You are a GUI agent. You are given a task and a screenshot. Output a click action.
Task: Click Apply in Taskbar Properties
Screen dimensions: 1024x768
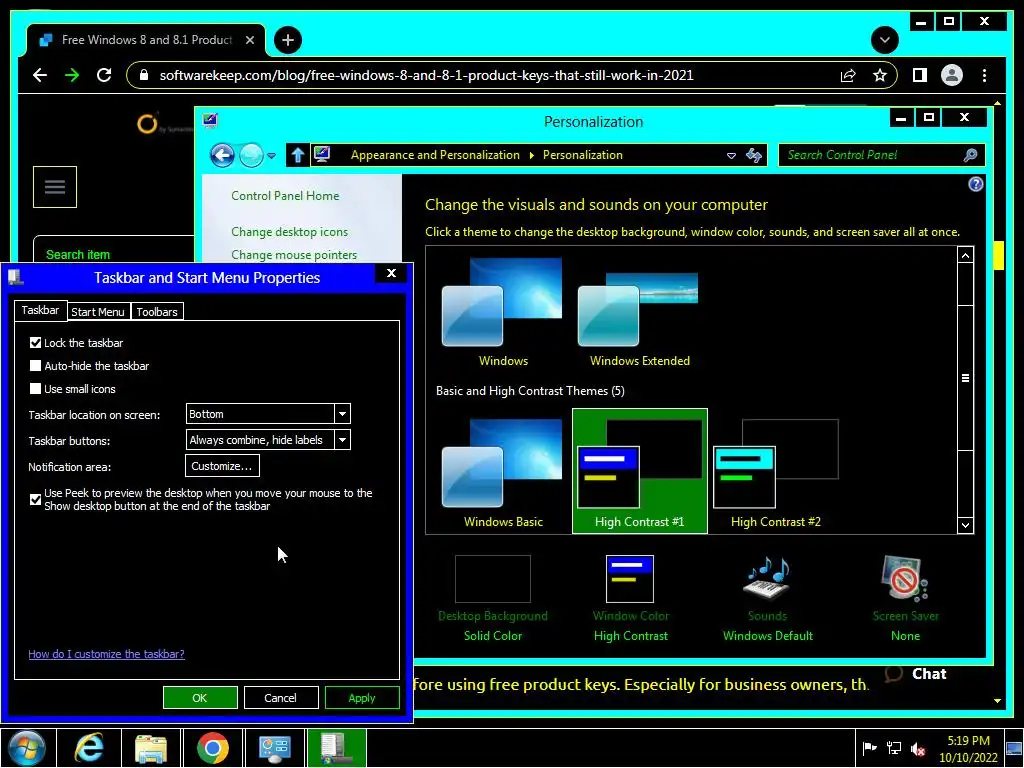362,698
